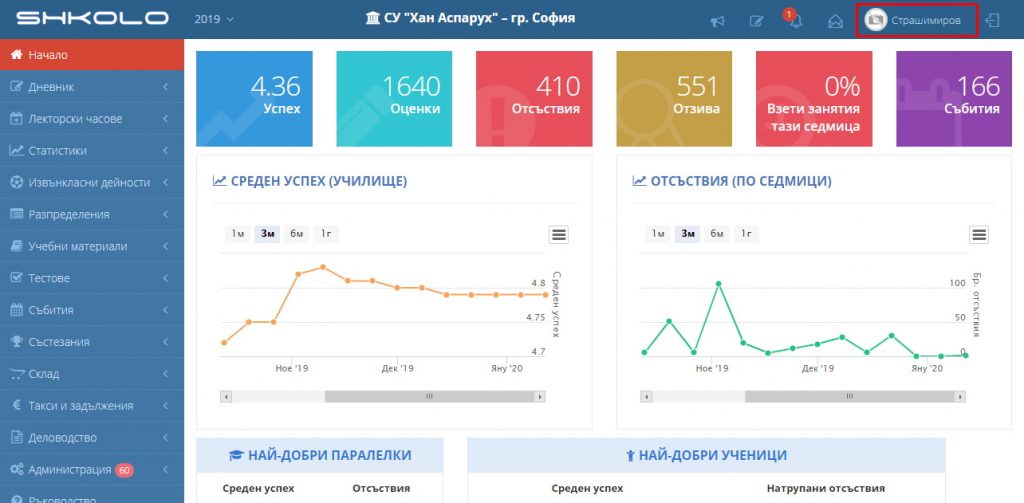Click Среден успех chart navigator scrollbar handle

point(429,397)
